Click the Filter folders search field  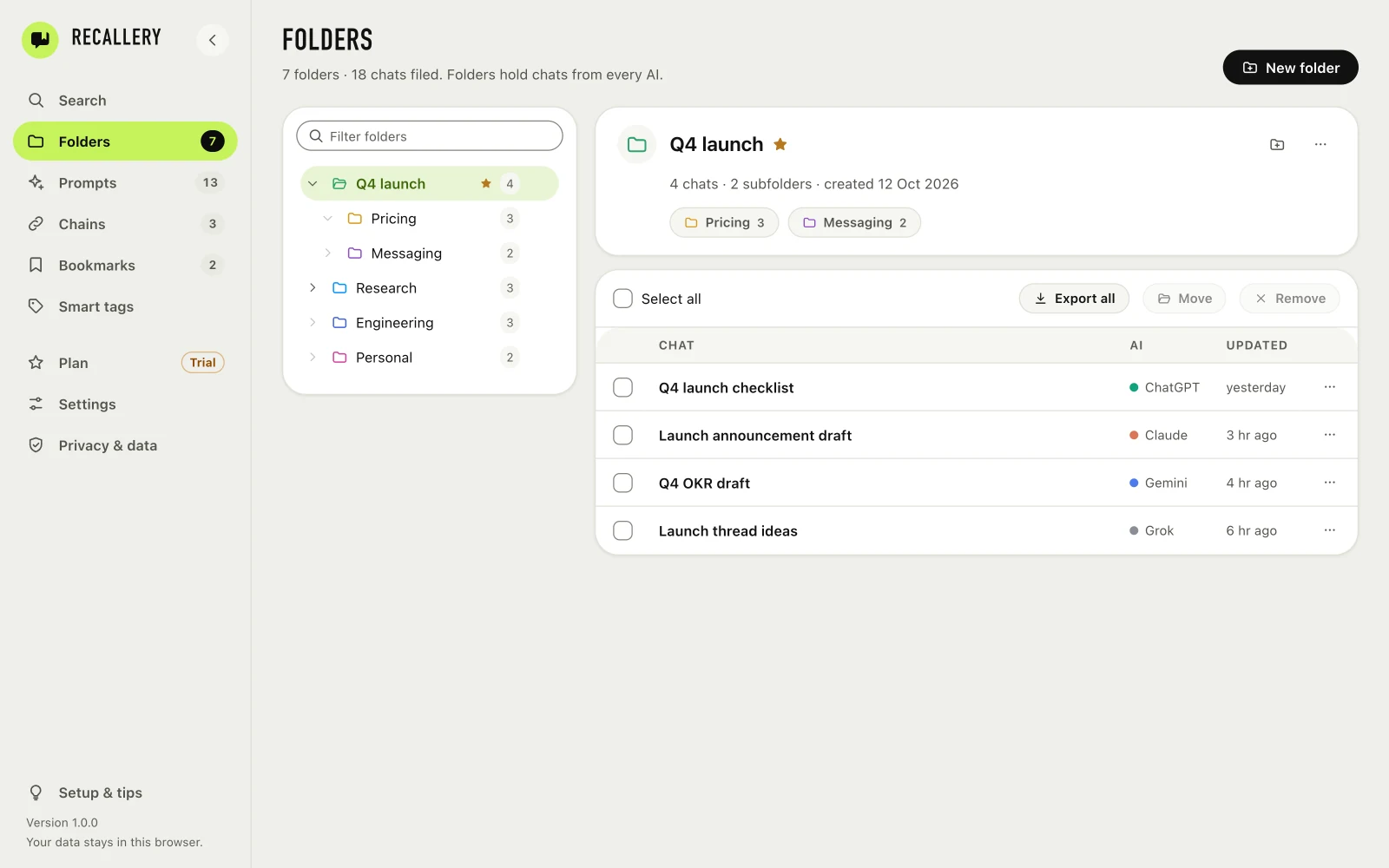tap(430, 136)
